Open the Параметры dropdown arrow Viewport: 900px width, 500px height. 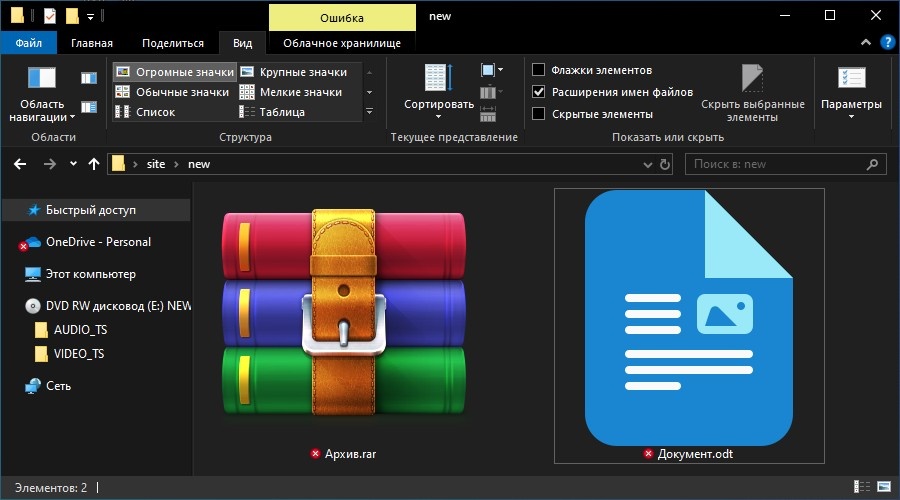(851, 117)
